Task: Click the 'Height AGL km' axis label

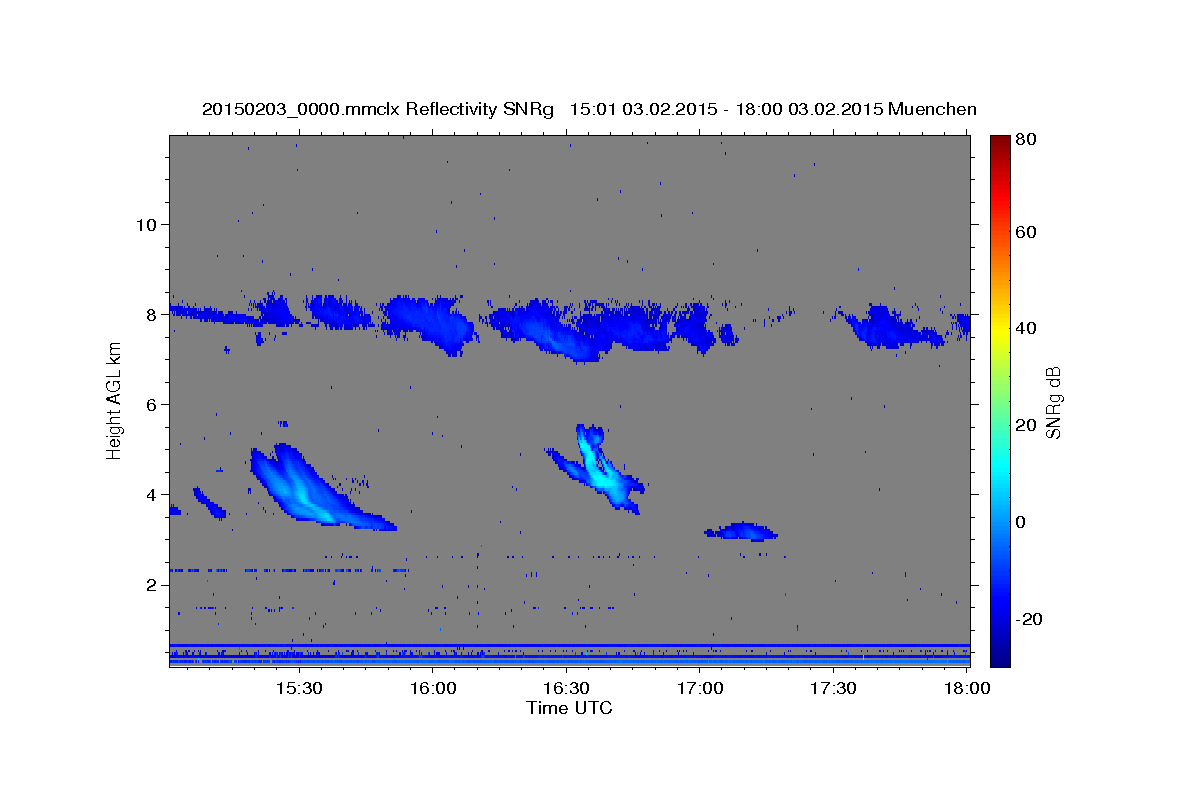Action: click(x=114, y=401)
